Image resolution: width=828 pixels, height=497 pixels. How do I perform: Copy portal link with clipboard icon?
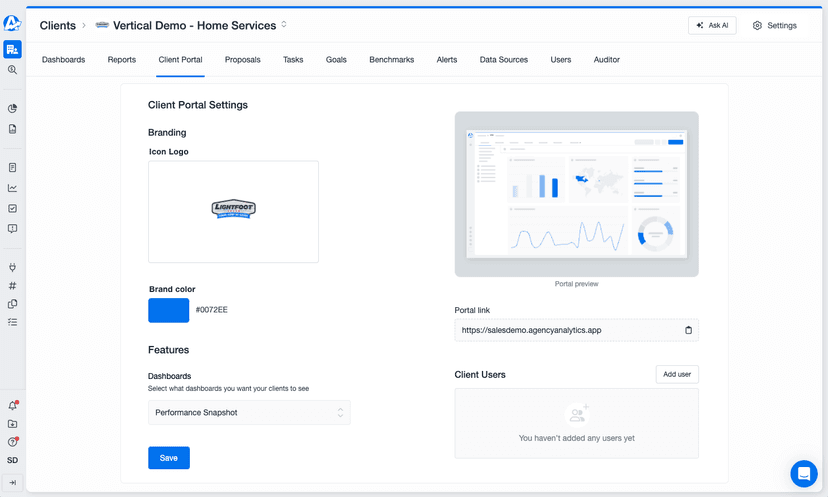tap(688, 330)
